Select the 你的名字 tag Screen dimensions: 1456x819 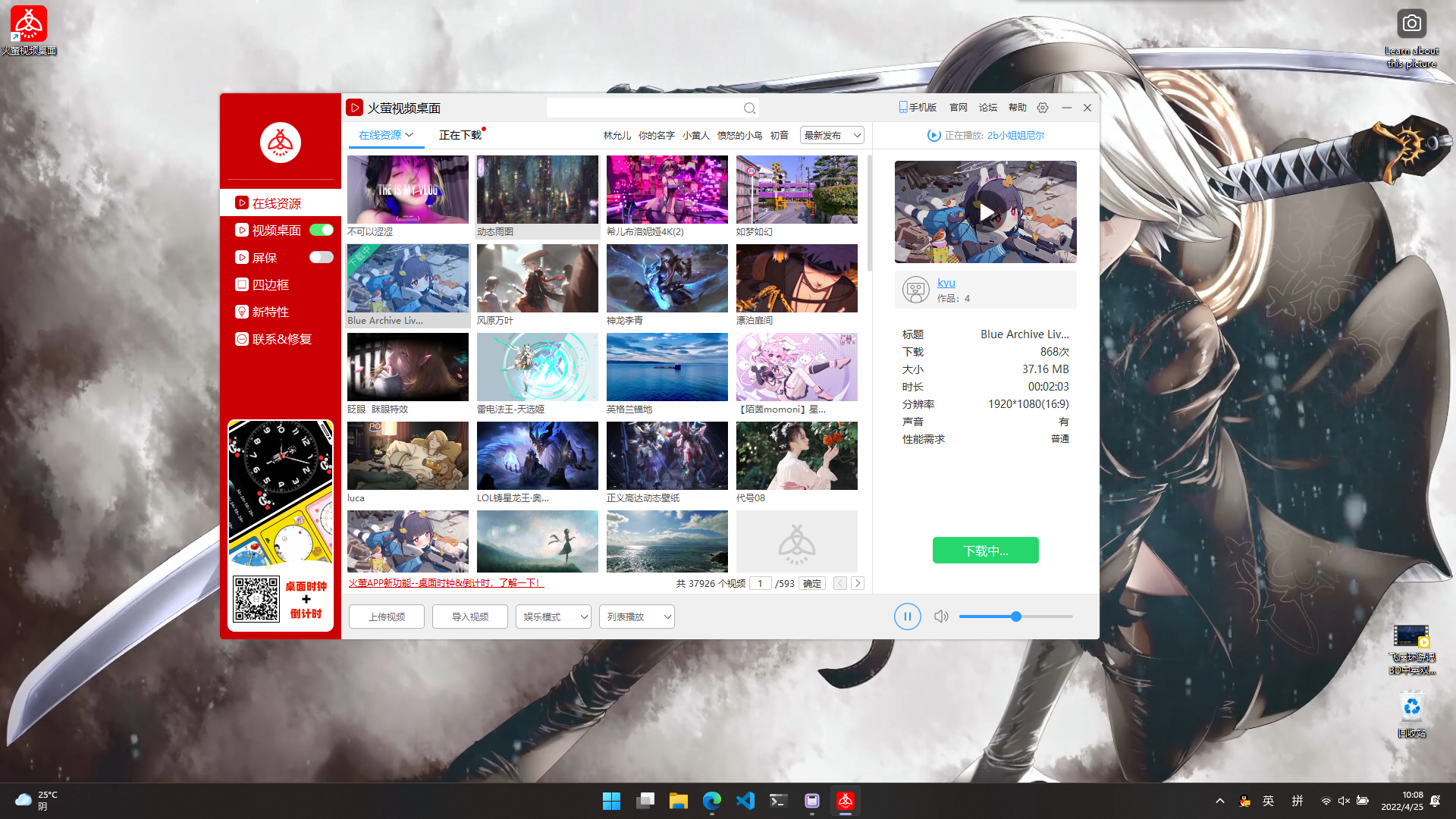coord(657,136)
